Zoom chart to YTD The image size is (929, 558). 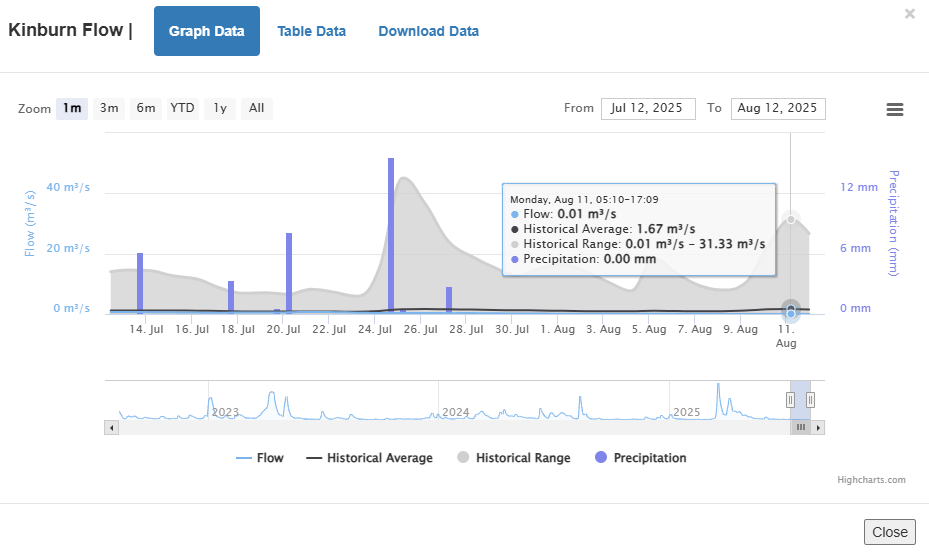(182, 108)
